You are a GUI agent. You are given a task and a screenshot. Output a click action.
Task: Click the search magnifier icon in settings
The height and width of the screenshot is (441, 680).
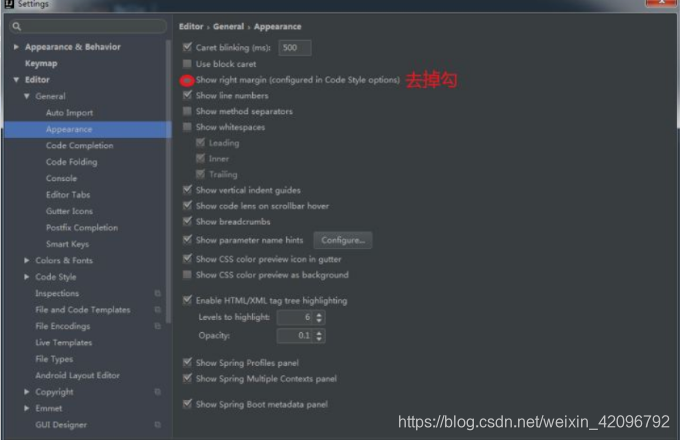[x=16, y=26]
